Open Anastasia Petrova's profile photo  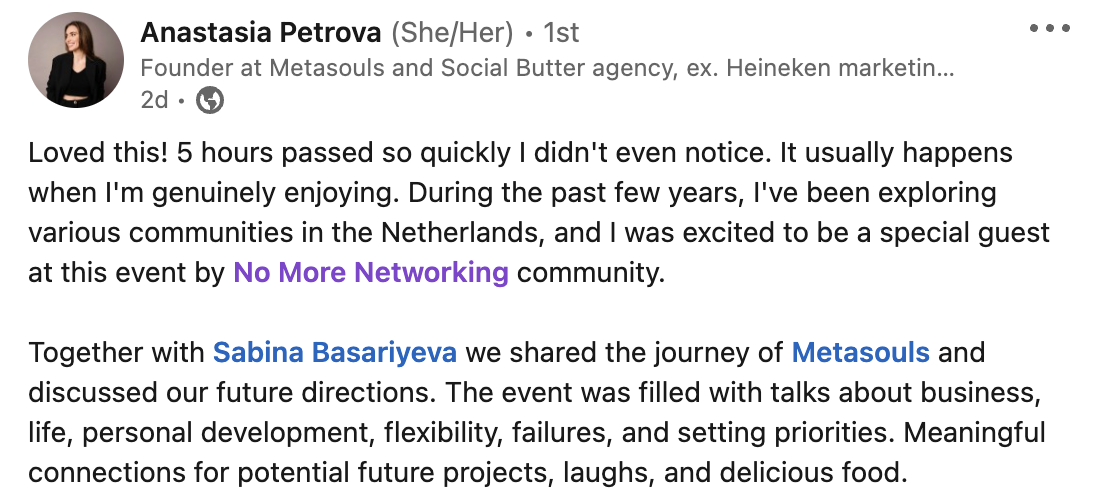(x=76, y=60)
